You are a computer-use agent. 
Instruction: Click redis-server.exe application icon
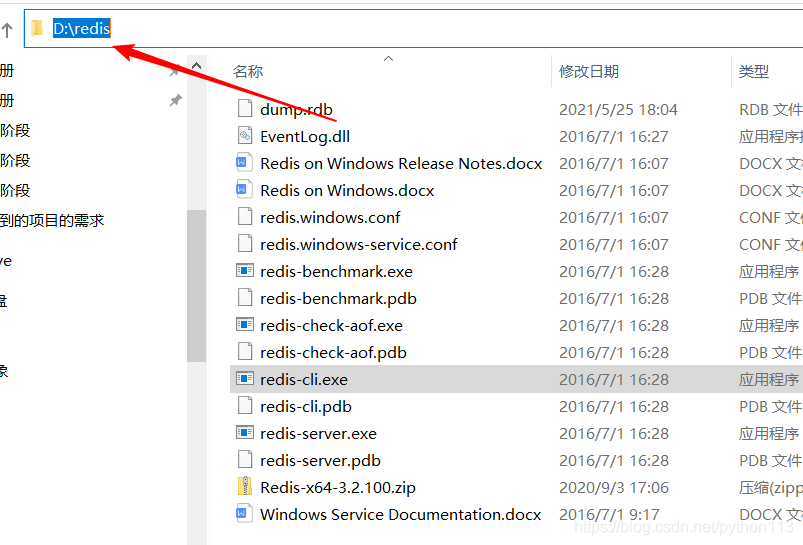[244, 433]
